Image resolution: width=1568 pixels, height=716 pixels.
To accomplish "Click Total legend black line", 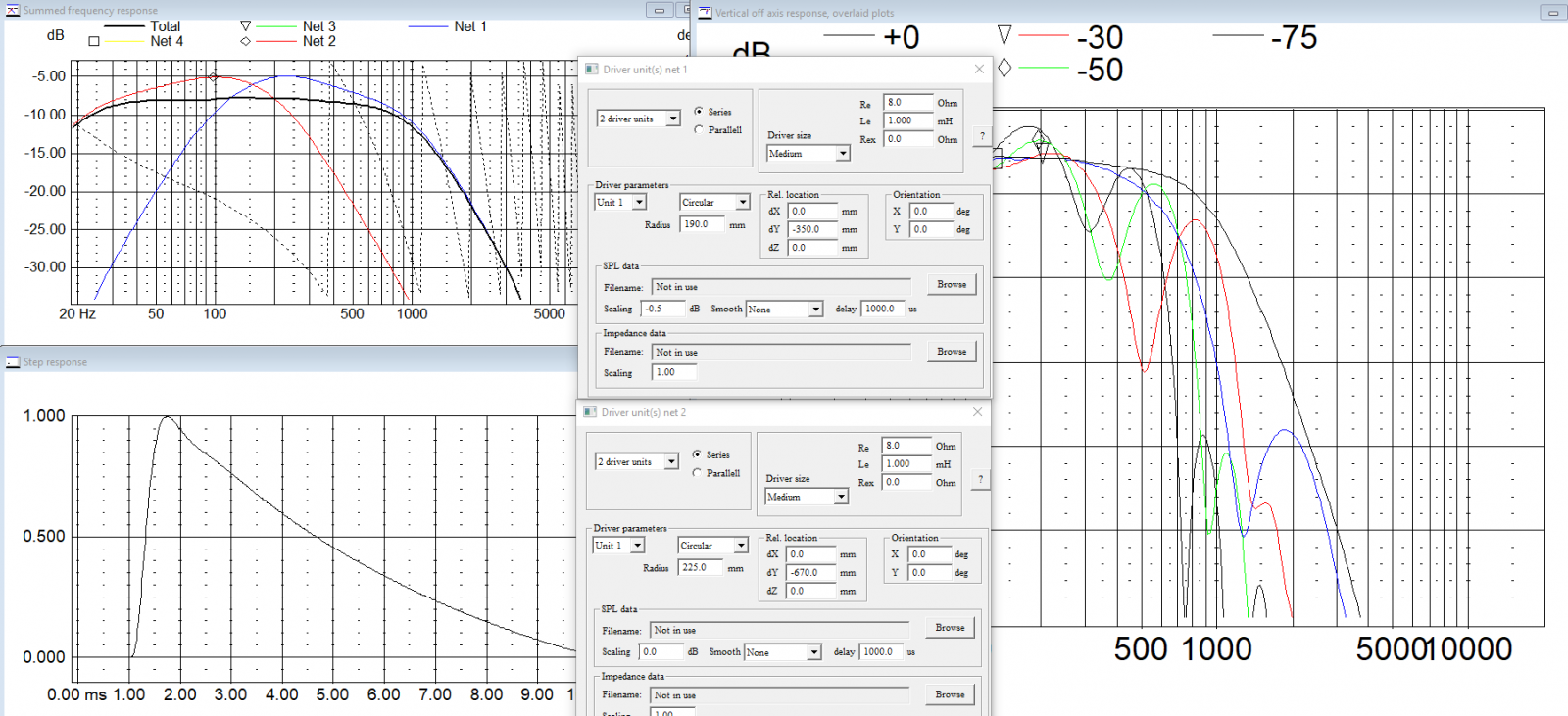I will [x=124, y=26].
